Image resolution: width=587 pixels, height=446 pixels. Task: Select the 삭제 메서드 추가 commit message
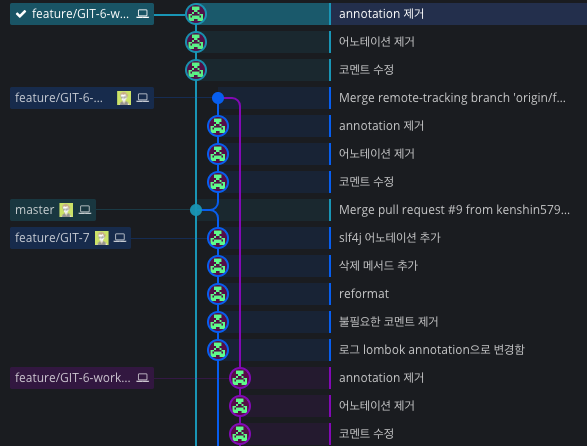pos(378,266)
